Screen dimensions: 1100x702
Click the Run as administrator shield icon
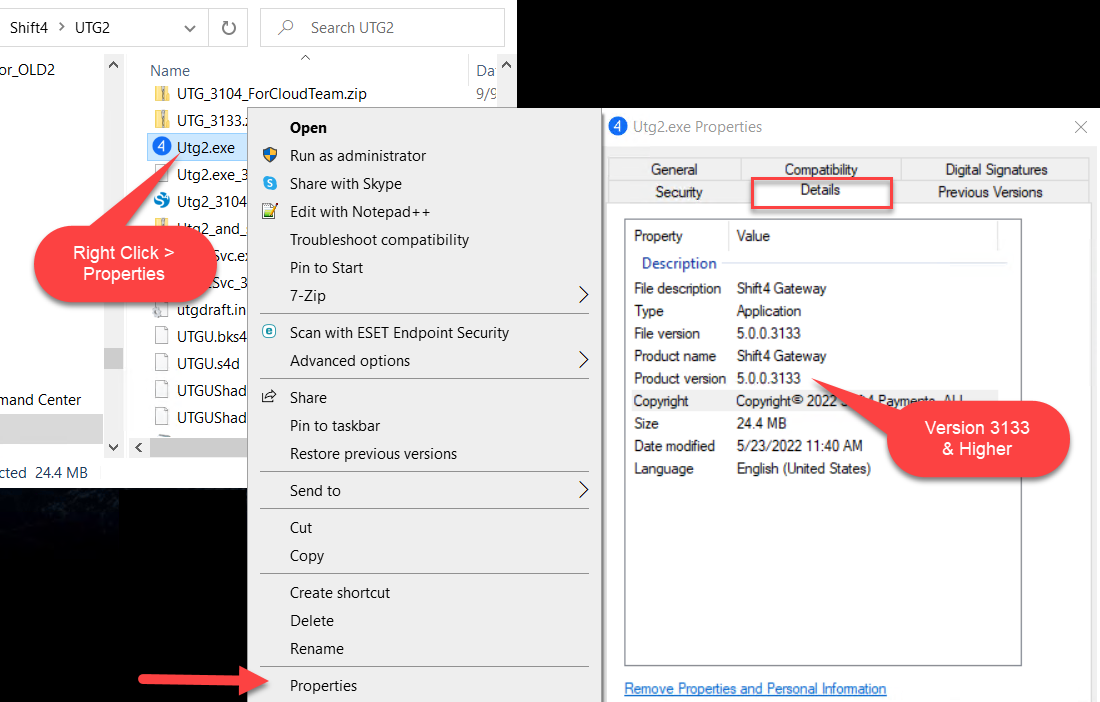pyautogui.click(x=269, y=155)
